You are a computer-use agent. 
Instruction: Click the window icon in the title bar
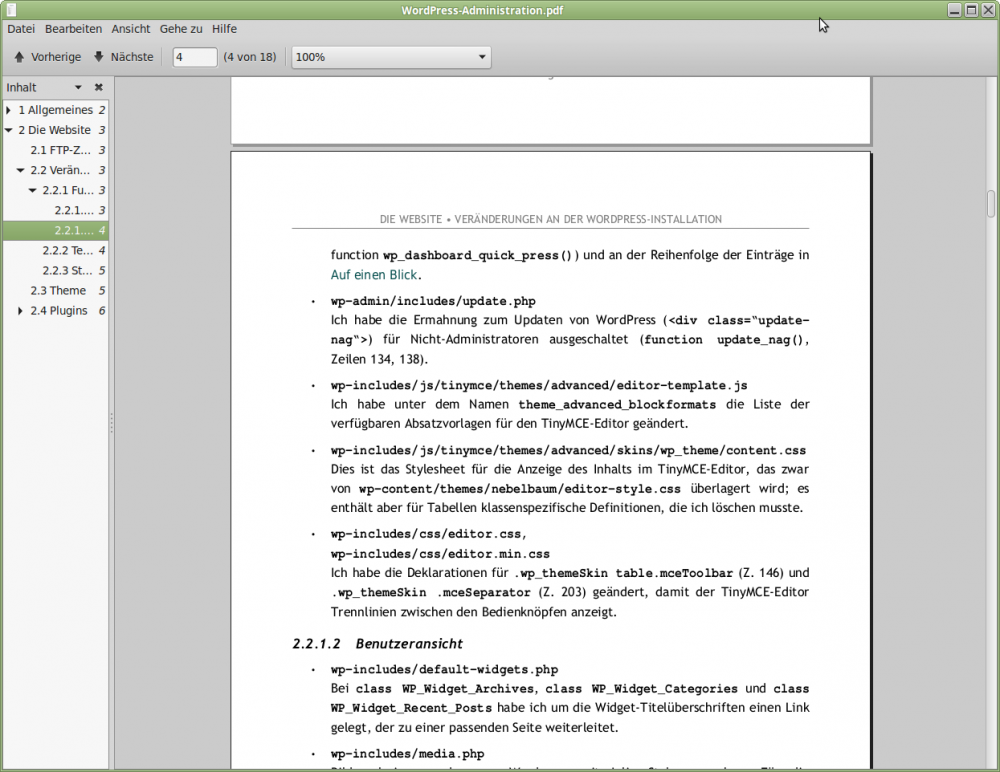click(11, 10)
